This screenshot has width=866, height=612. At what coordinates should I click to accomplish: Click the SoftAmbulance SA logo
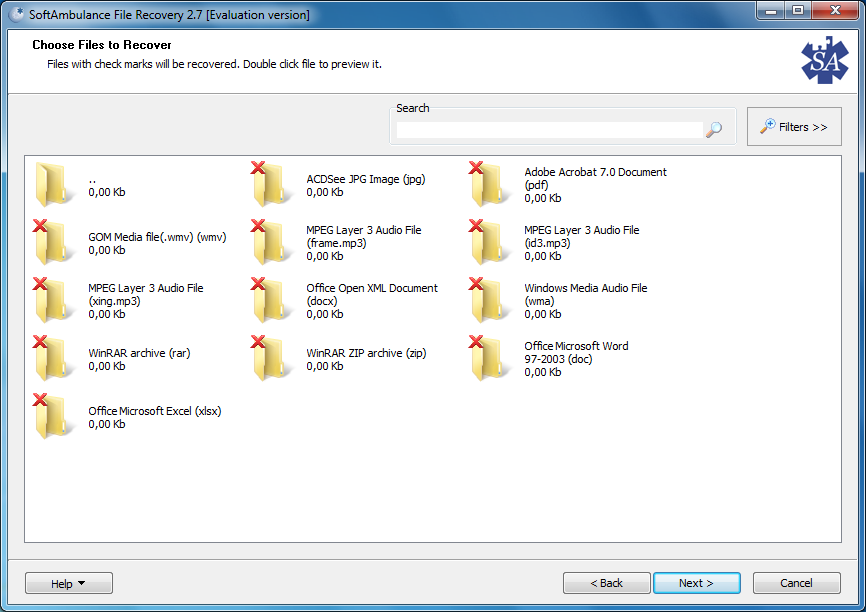pos(825,61)
